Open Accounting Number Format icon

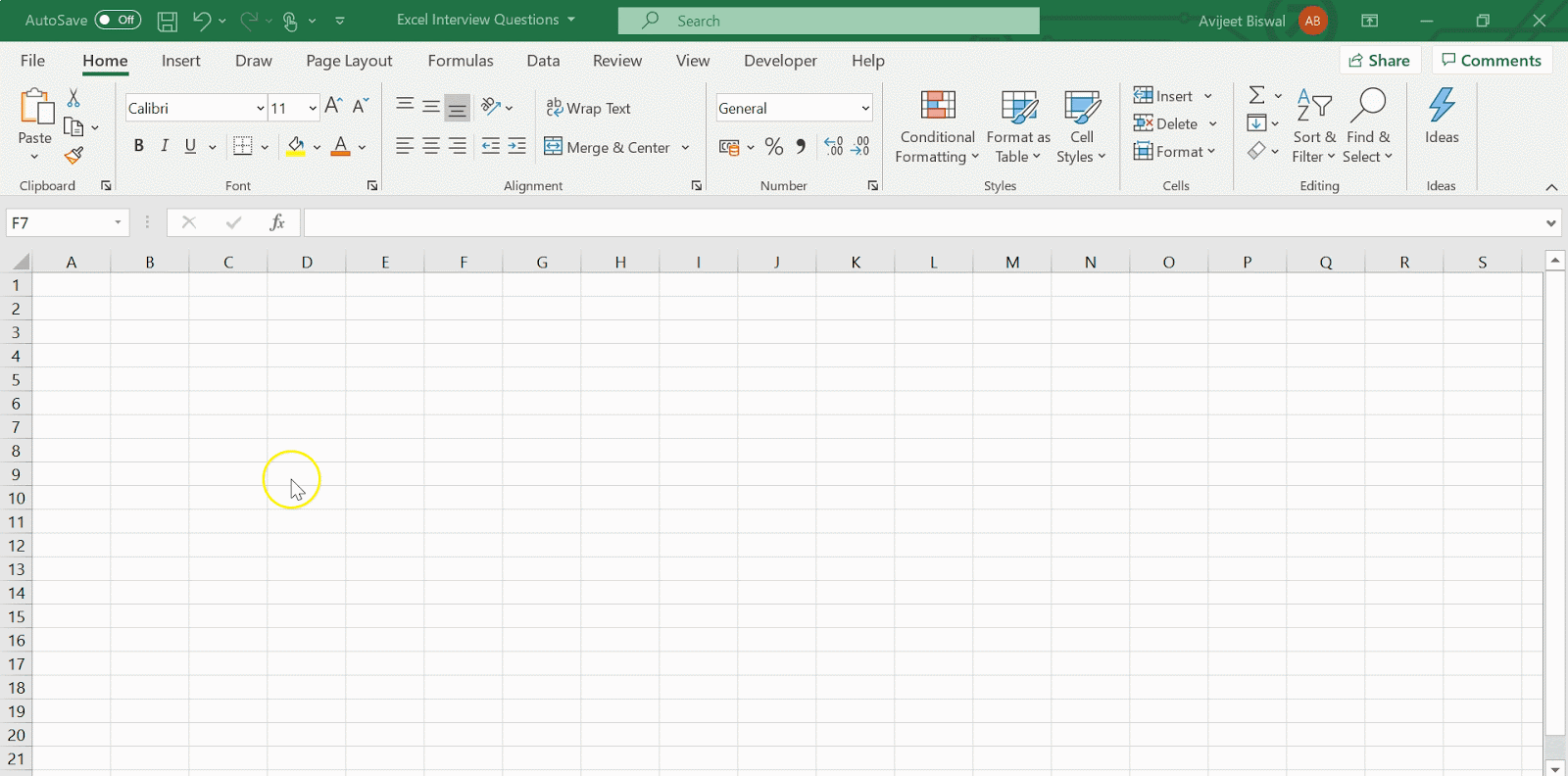click(729, 147)
